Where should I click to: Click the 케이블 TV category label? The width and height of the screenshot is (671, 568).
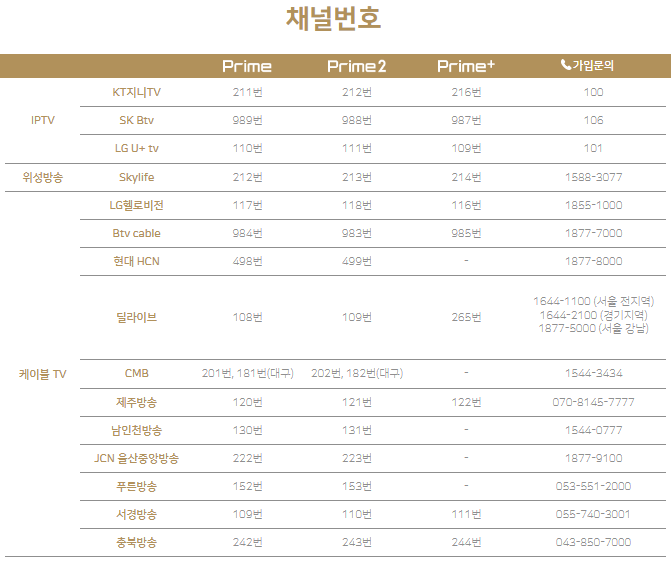click(43, 375)
